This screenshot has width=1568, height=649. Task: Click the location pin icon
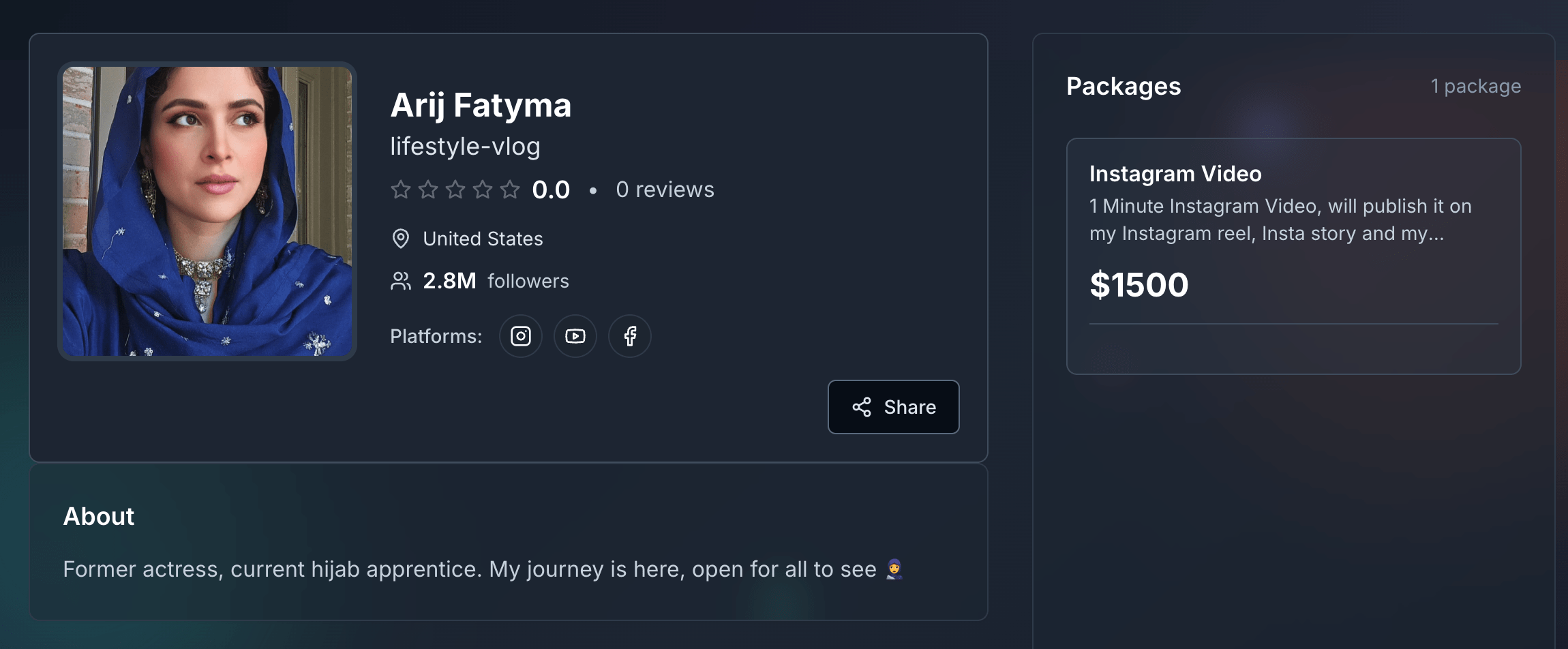[401, 239]
